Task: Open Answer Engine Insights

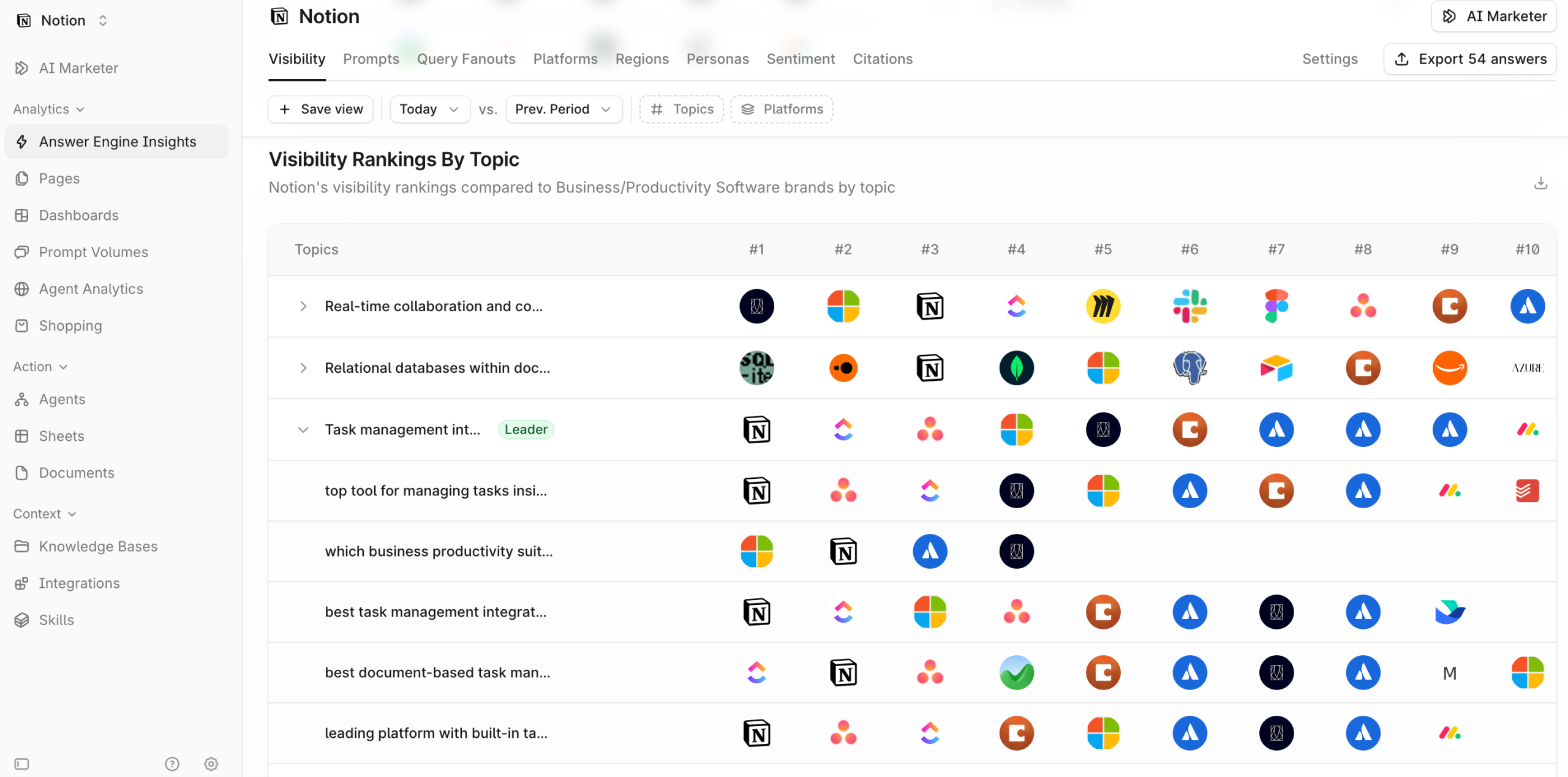Action: (116, 141)
